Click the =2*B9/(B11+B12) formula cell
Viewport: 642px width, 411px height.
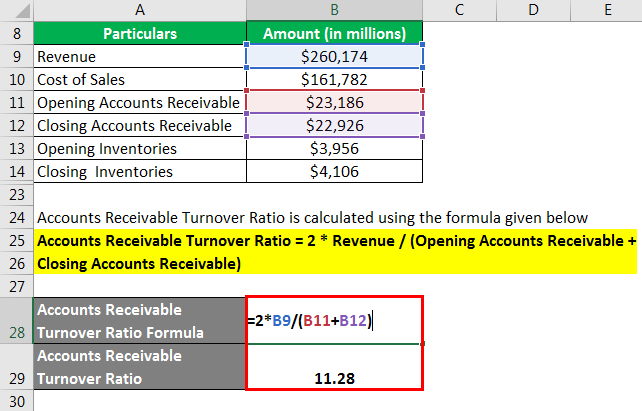335,321
